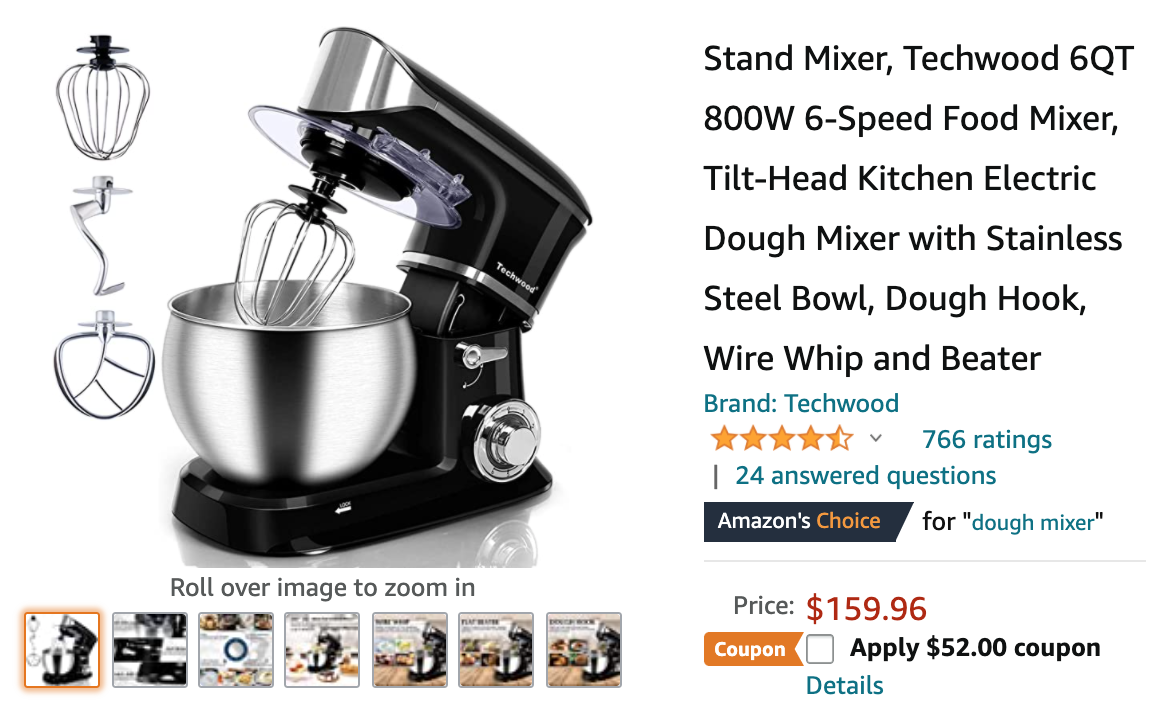Expand the star rating breakdown chevron
Viewport: 1166px width, 720px height.
876,438
